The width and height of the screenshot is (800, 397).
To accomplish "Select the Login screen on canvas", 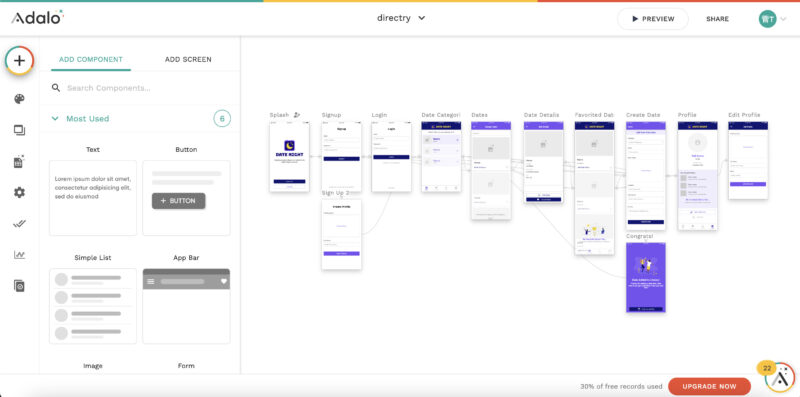I will (391, 157).
